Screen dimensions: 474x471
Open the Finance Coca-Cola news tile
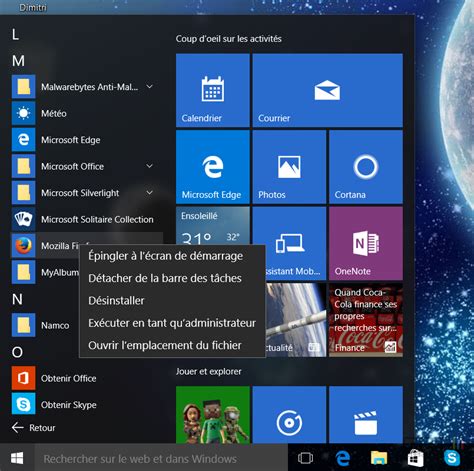tap(366, 320)
